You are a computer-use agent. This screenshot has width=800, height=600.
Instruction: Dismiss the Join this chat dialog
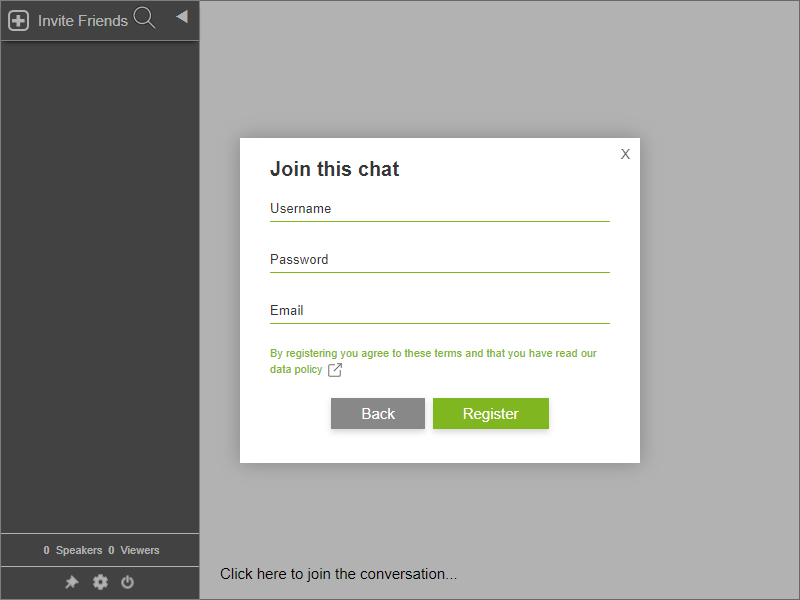[625, 154]
